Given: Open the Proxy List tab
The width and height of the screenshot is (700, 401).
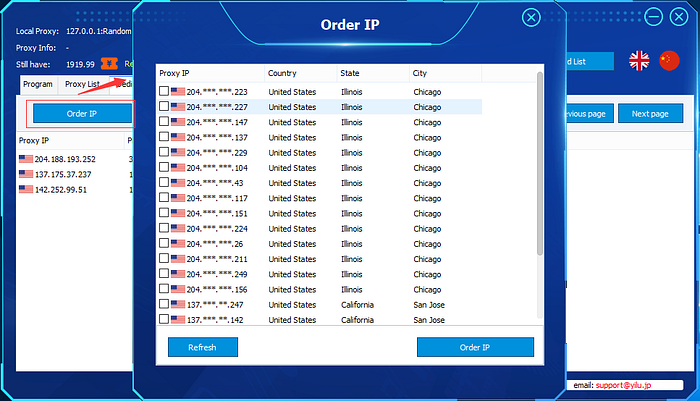Looking at the screenshot, I should click(83, 84).
